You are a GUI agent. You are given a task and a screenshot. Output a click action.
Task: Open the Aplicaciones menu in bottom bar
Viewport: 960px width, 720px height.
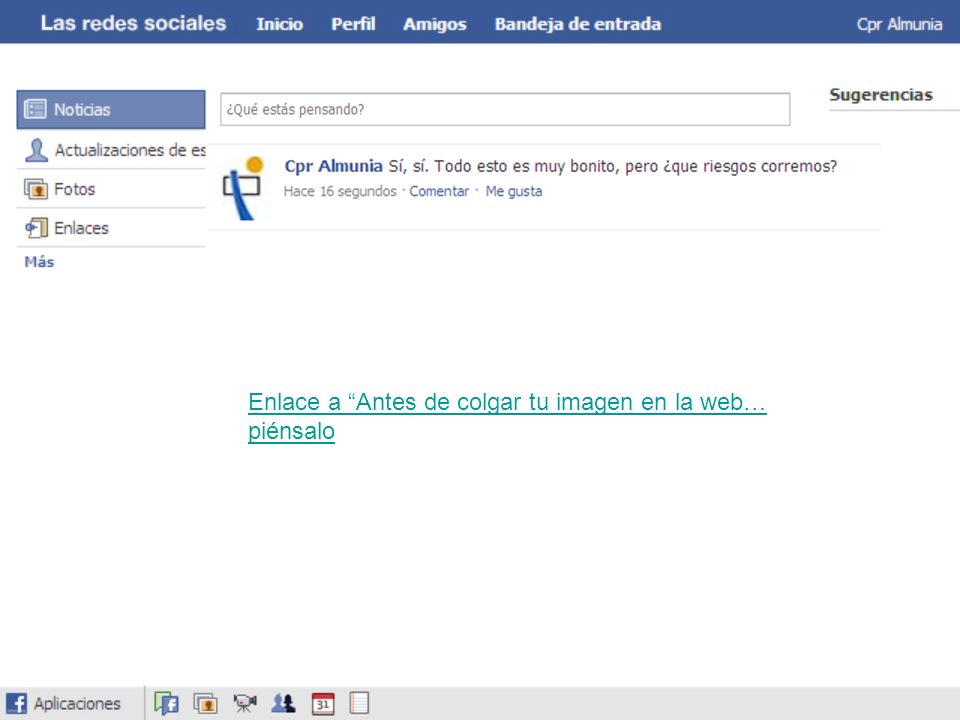[x=77, y=703]
